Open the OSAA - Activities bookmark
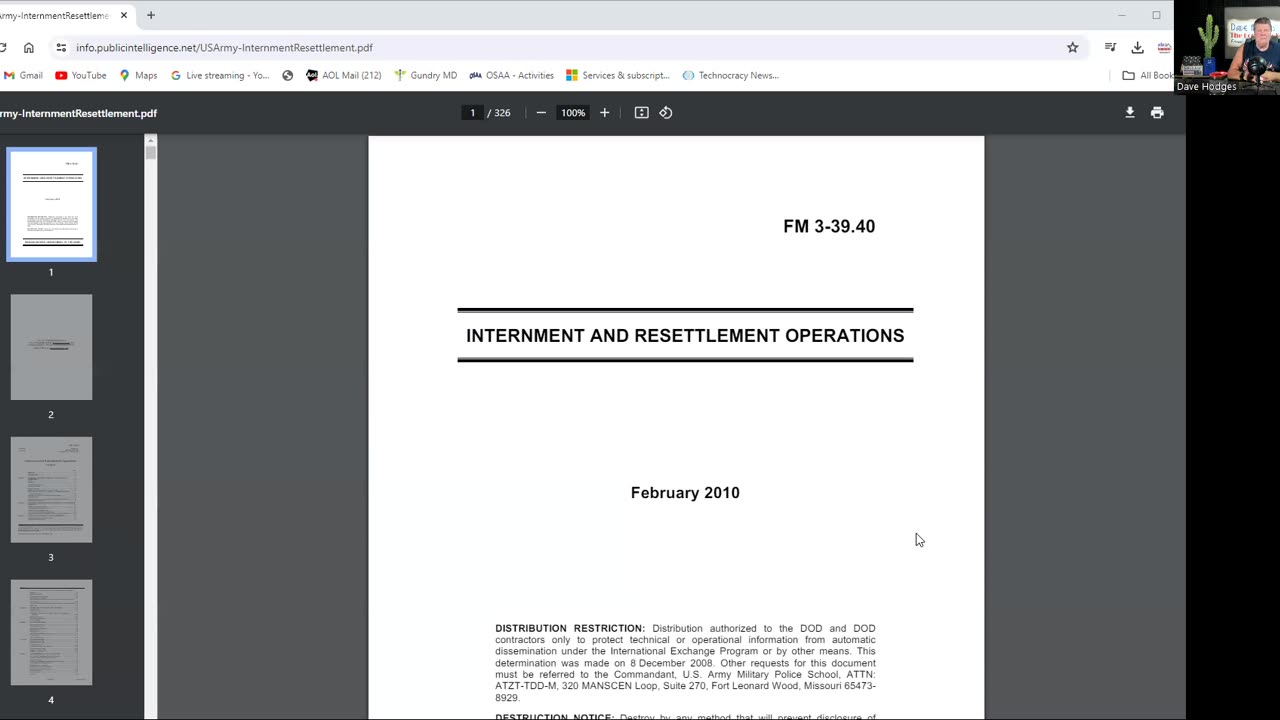1280x720 pixels. tap(511, 75)
